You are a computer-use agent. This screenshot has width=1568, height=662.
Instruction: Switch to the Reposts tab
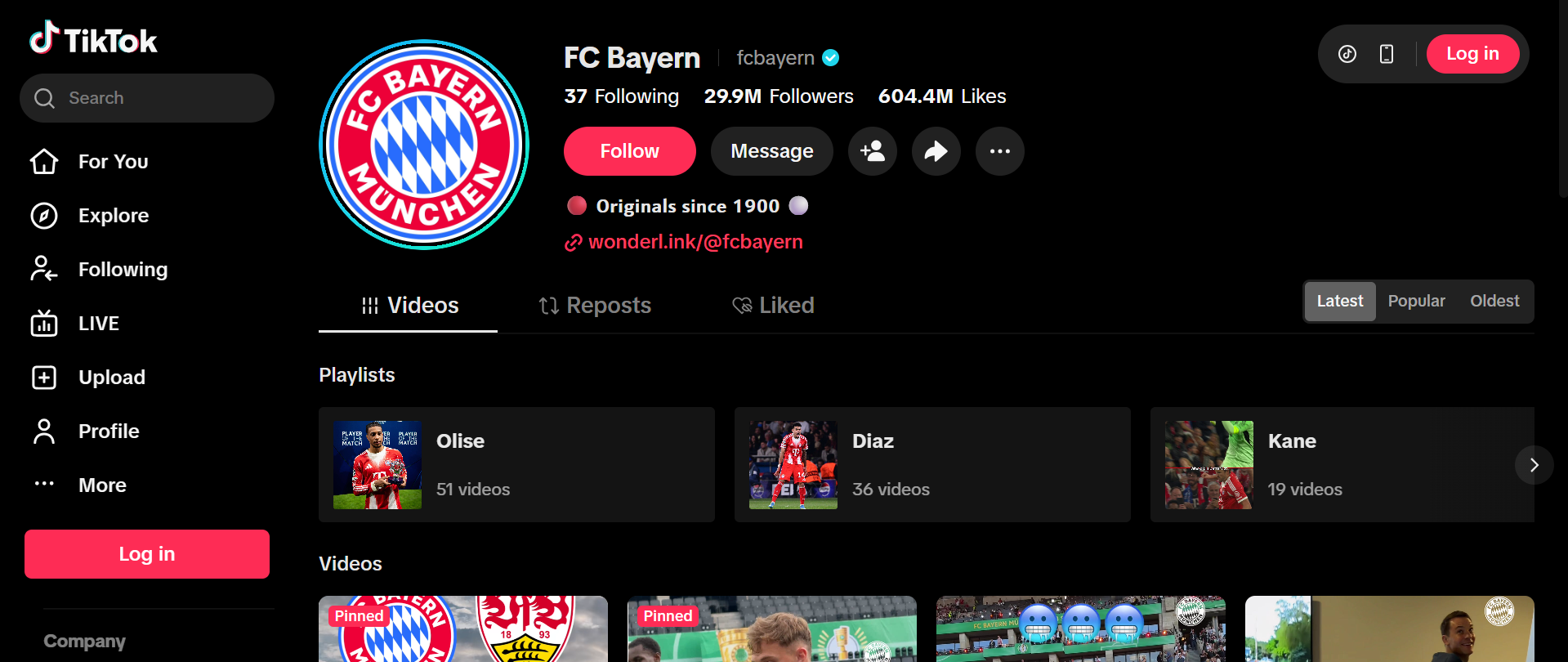595,306
